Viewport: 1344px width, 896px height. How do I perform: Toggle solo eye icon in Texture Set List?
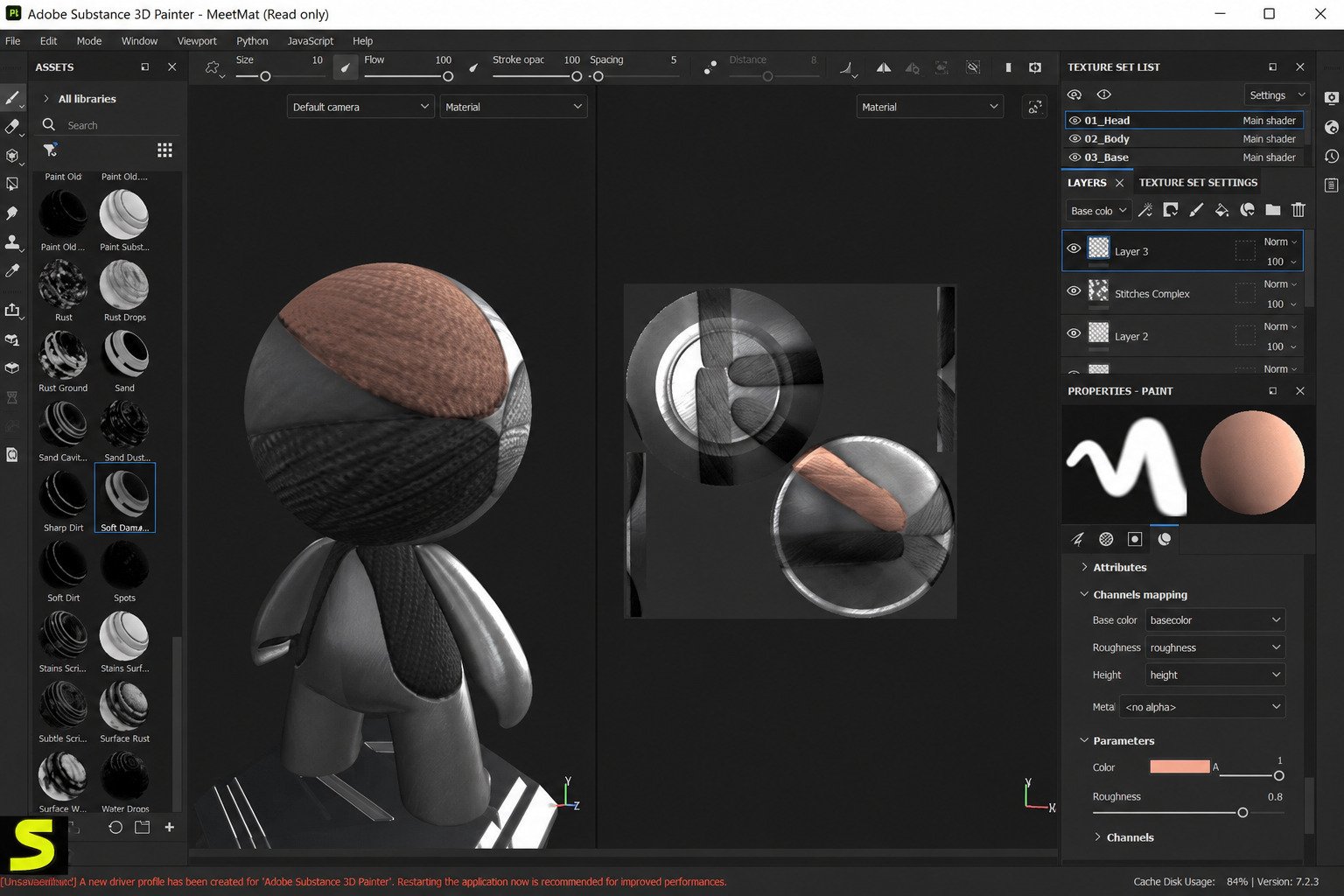(1103, 94)
